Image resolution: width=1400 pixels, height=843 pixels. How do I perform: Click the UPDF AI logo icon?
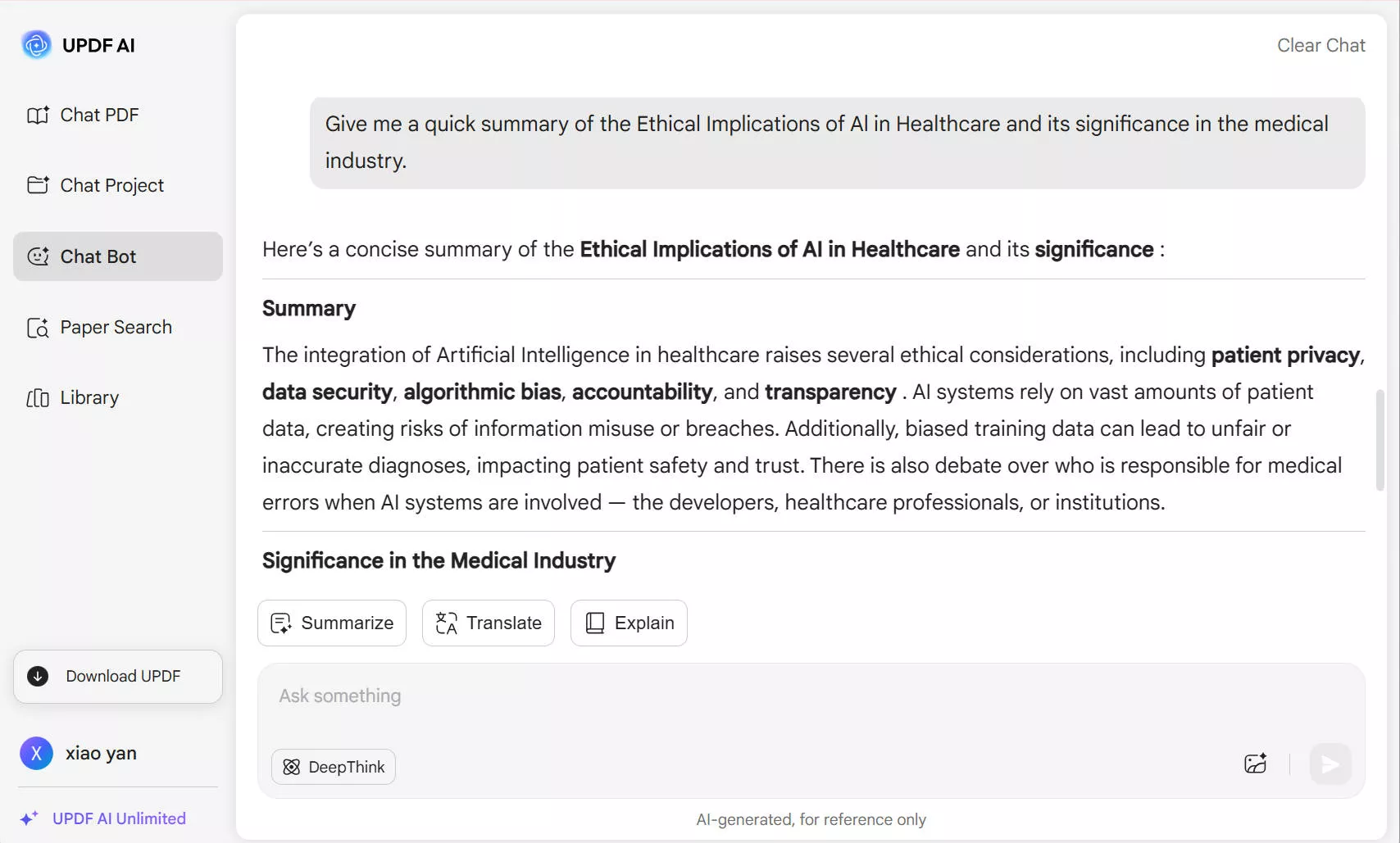tap(36, 45)
